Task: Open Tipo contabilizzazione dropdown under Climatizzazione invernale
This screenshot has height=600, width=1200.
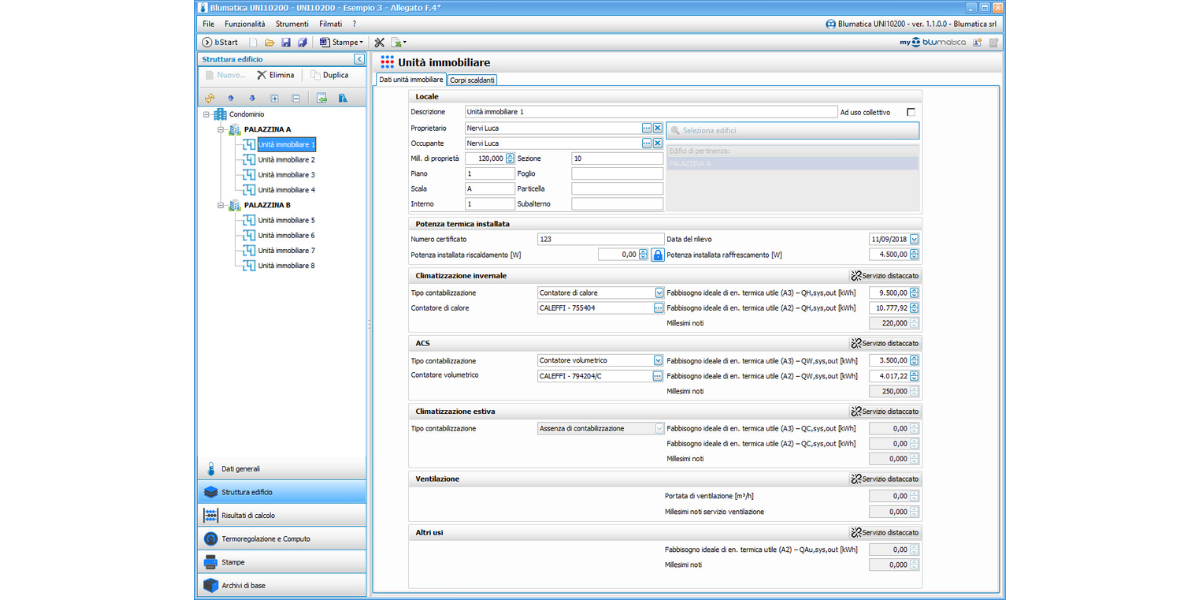Action: (659, 293)
